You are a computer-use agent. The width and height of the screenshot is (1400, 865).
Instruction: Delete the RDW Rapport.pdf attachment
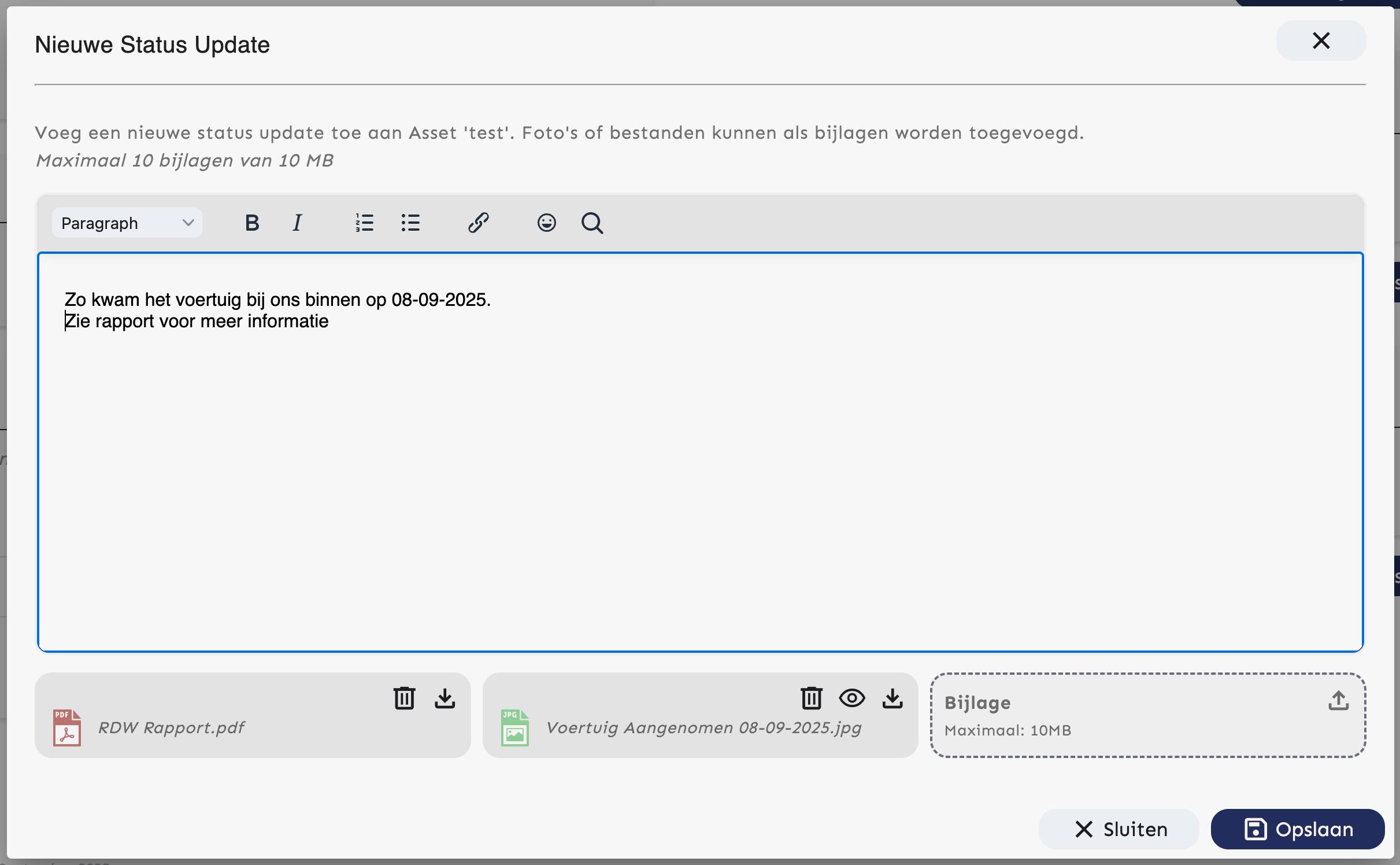[404, 698]
